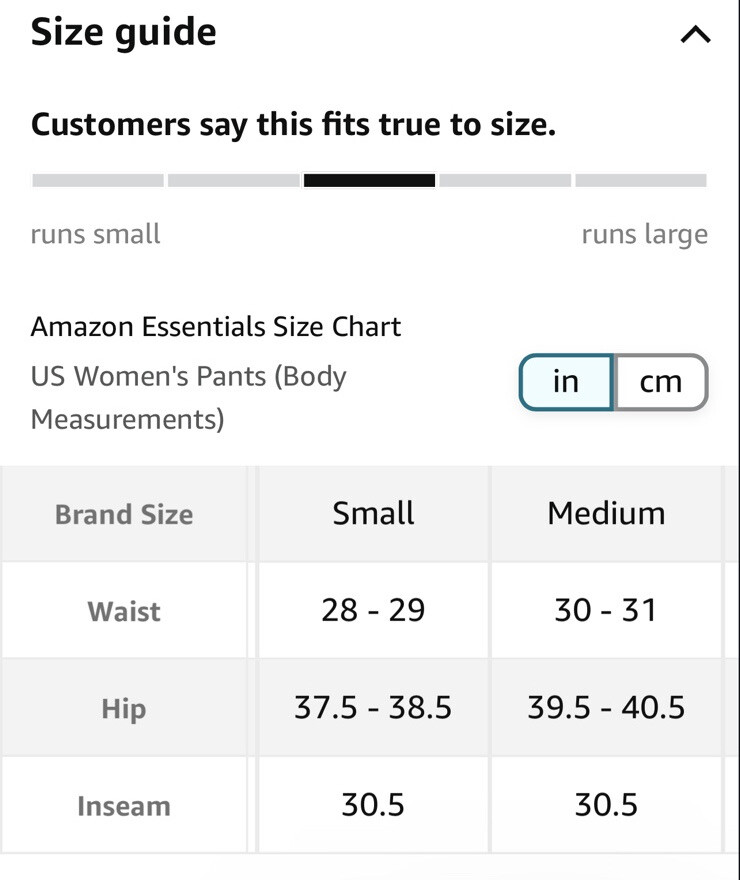Click the first fit scale segment

click(x=98, y=181)
